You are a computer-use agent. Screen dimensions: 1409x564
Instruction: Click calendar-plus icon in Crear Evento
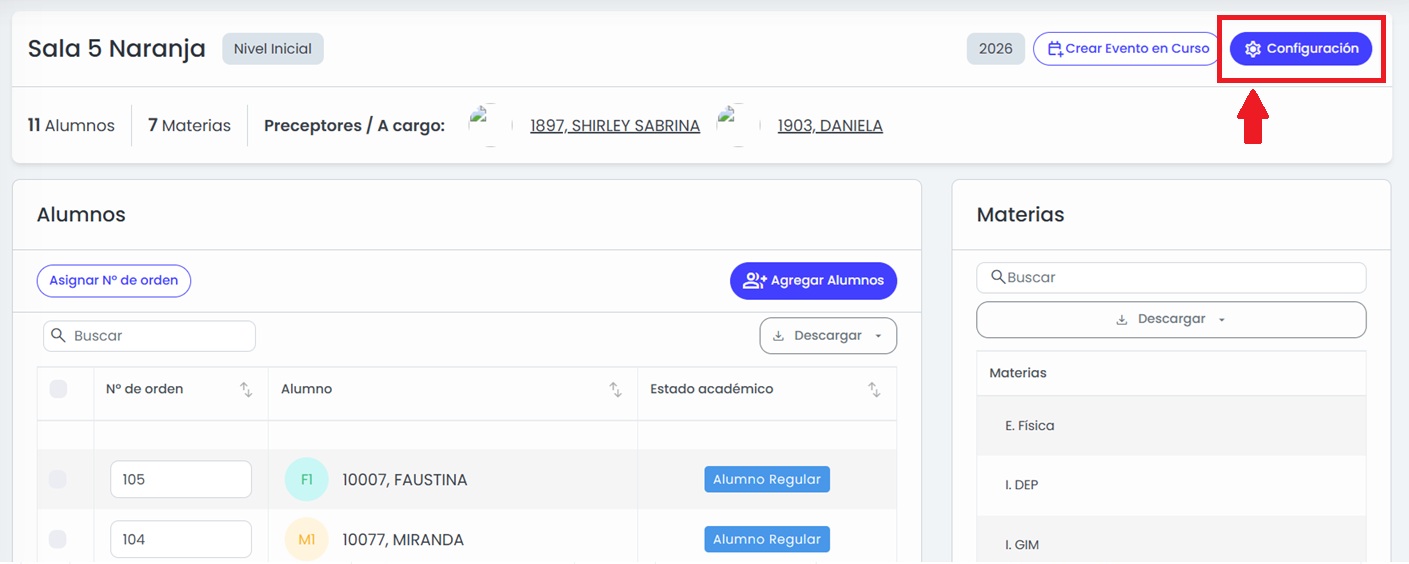click(x=1055, y=49)
